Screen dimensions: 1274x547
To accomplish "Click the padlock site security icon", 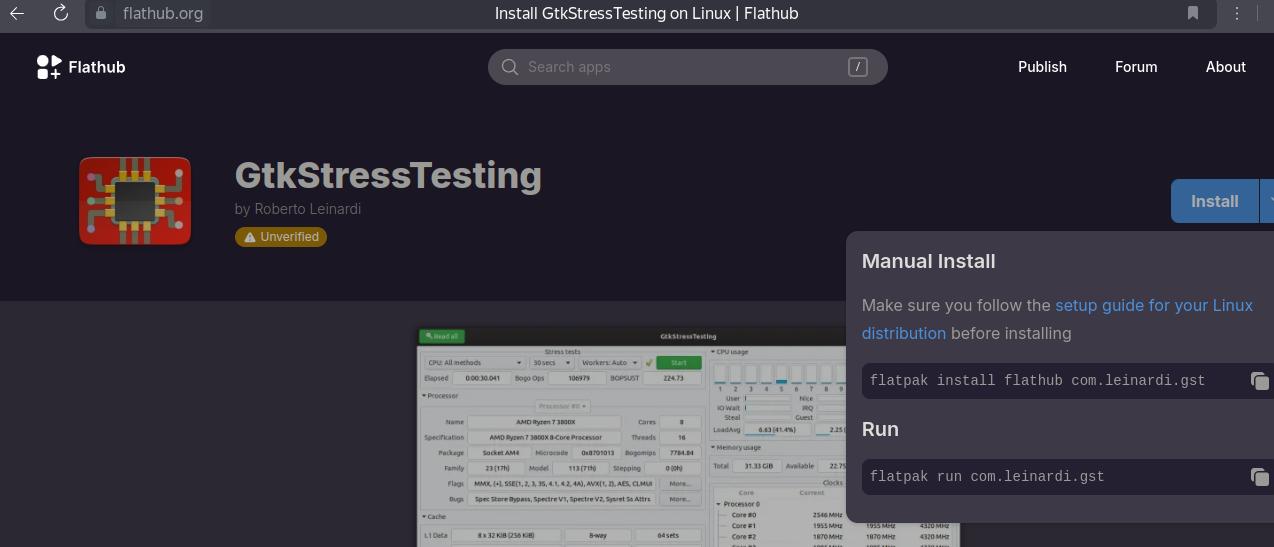I will [100, 13].
